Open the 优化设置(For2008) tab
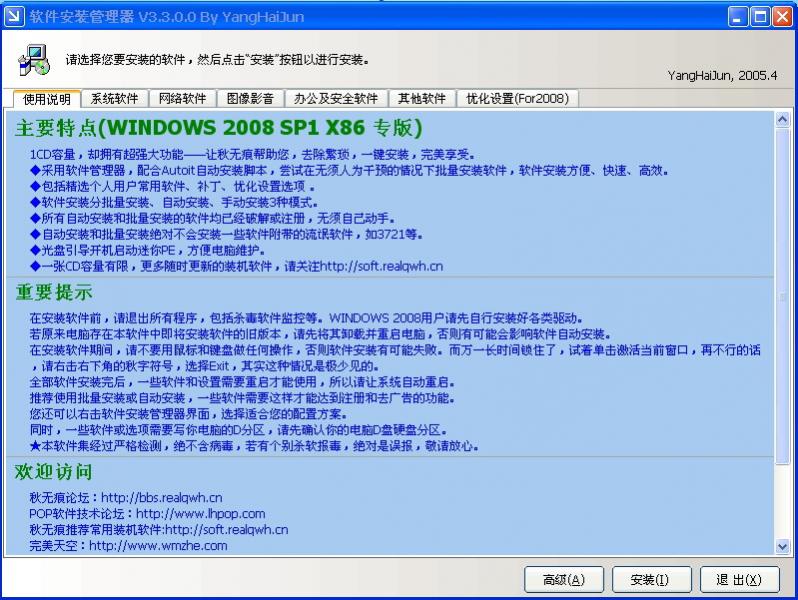798x600 pixels. tap(518, 98)
